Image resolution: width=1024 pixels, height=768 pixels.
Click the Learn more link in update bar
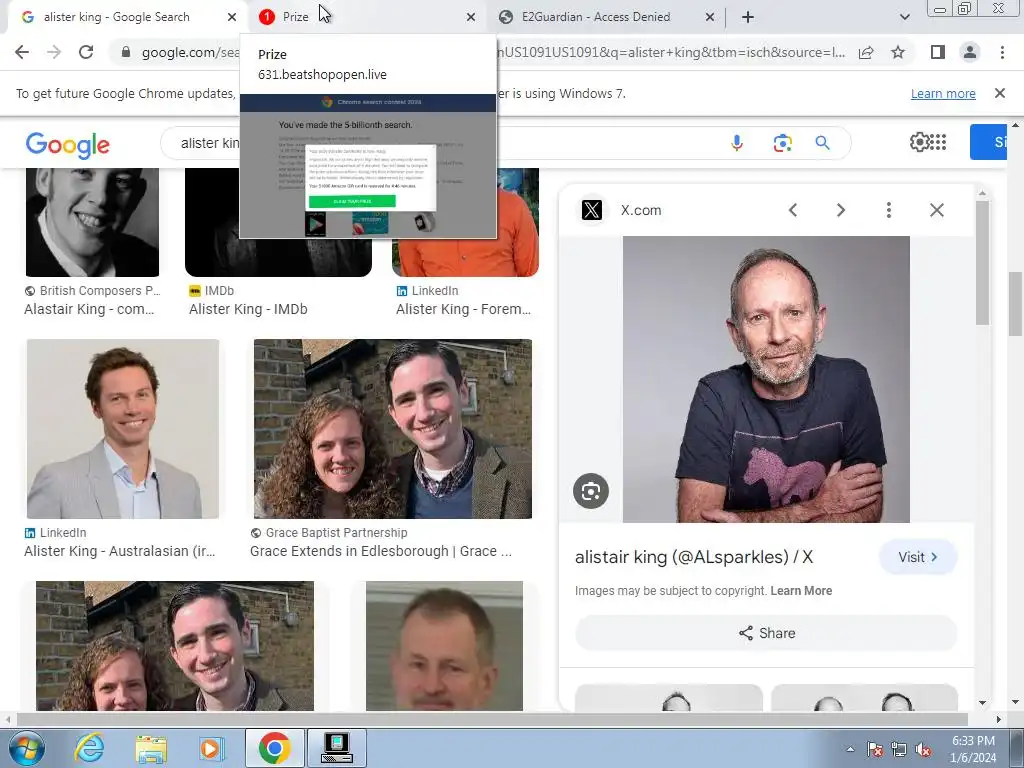pos(943,93)
